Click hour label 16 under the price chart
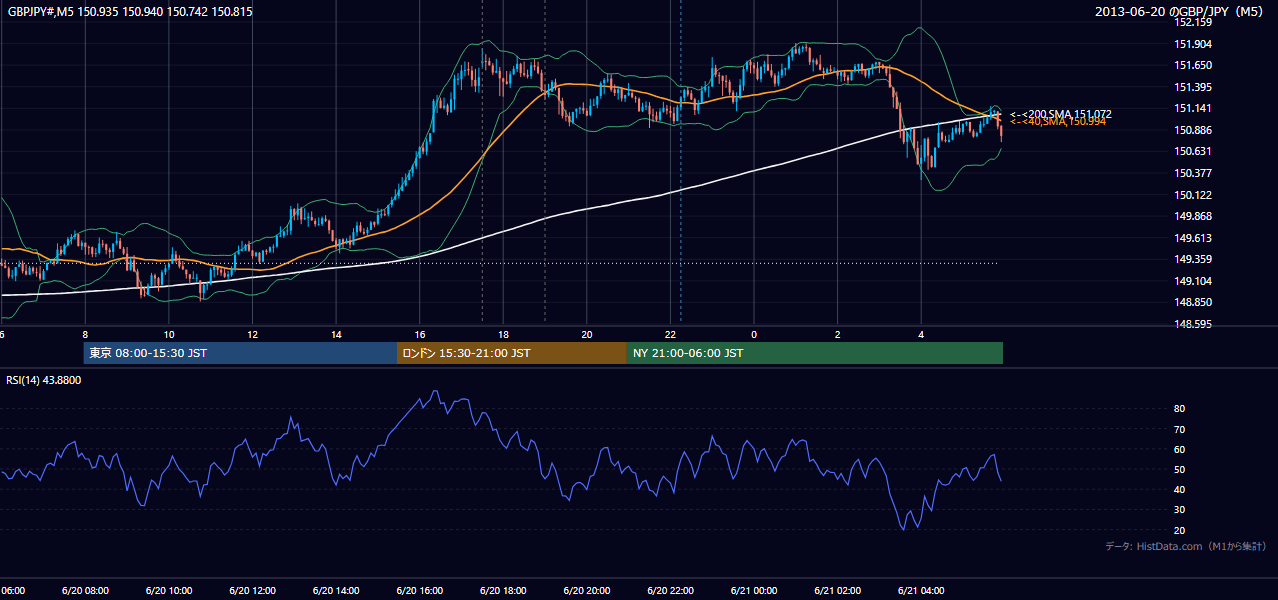The height and width of the screenshot is (600, 1278). click(420, 334)
